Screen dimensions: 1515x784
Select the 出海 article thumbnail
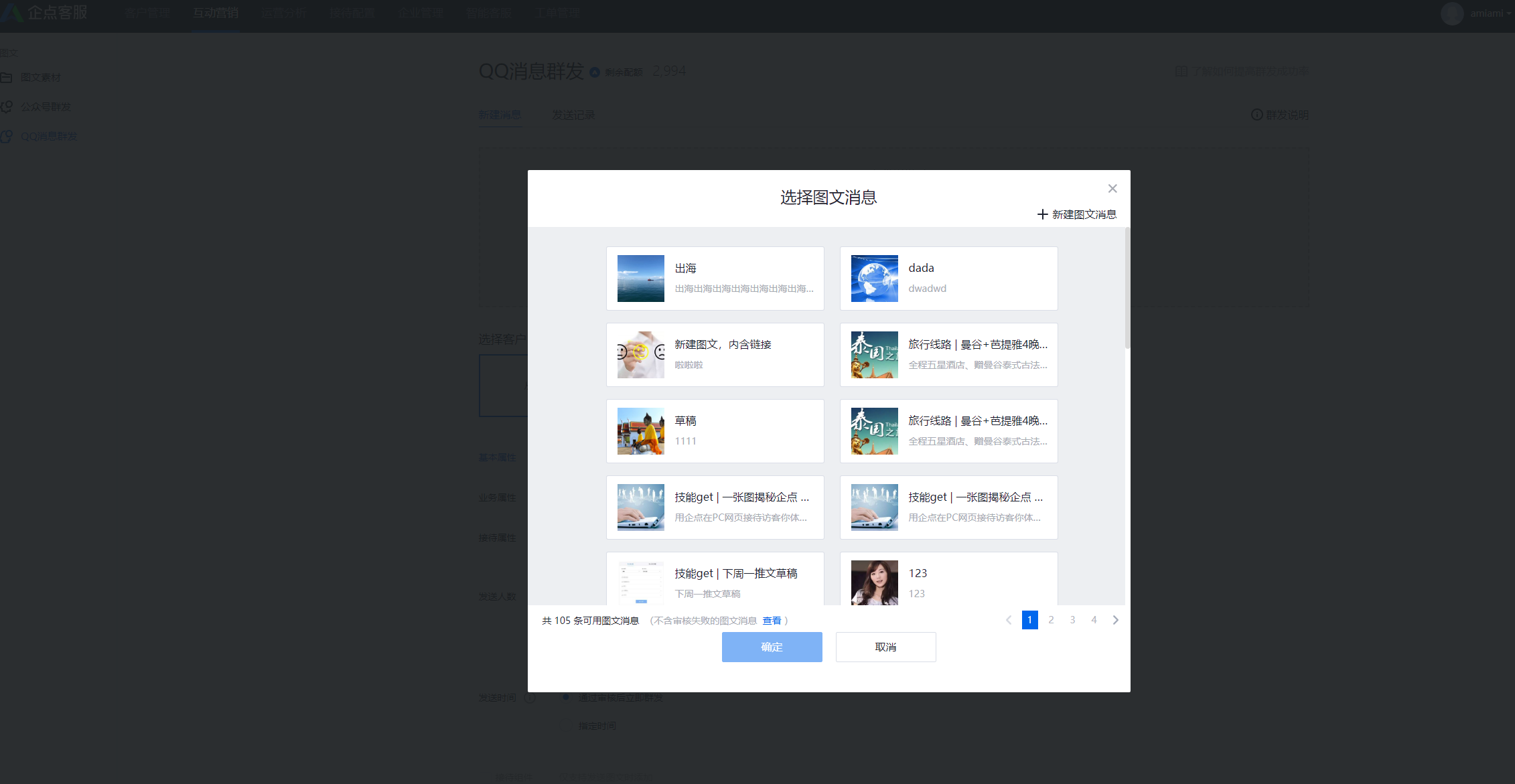point(640,279)
